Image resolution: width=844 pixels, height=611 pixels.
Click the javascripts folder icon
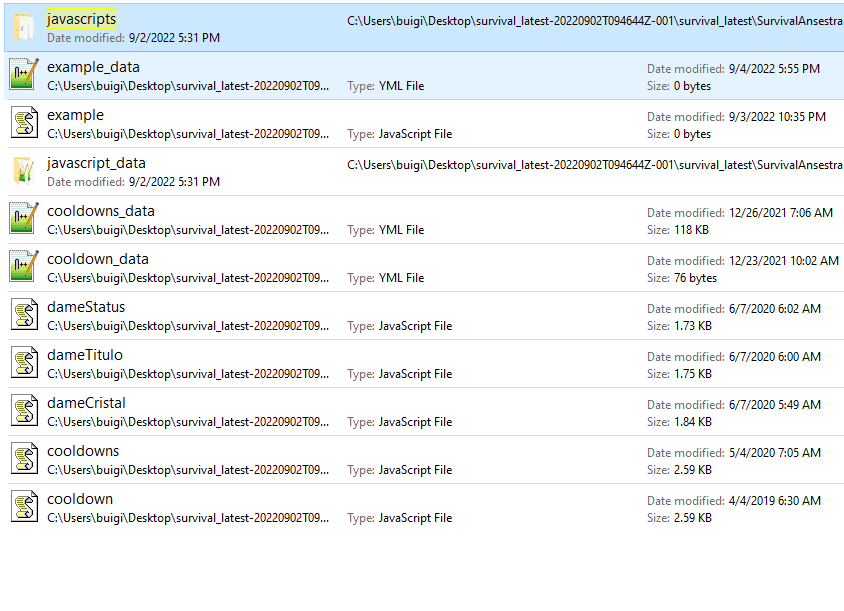23,27
